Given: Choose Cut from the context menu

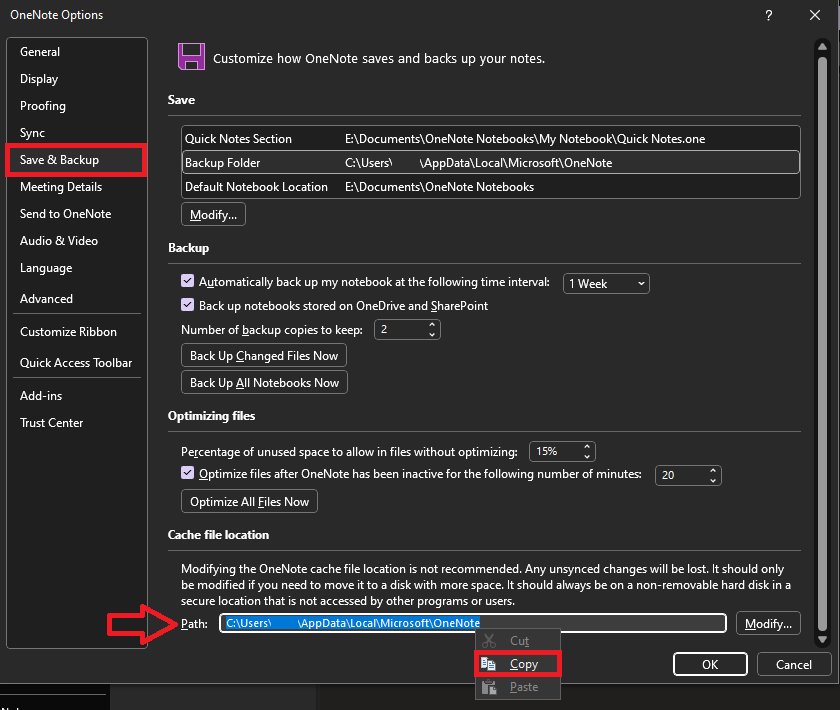Looking at the screenshot, I should 518,641.
